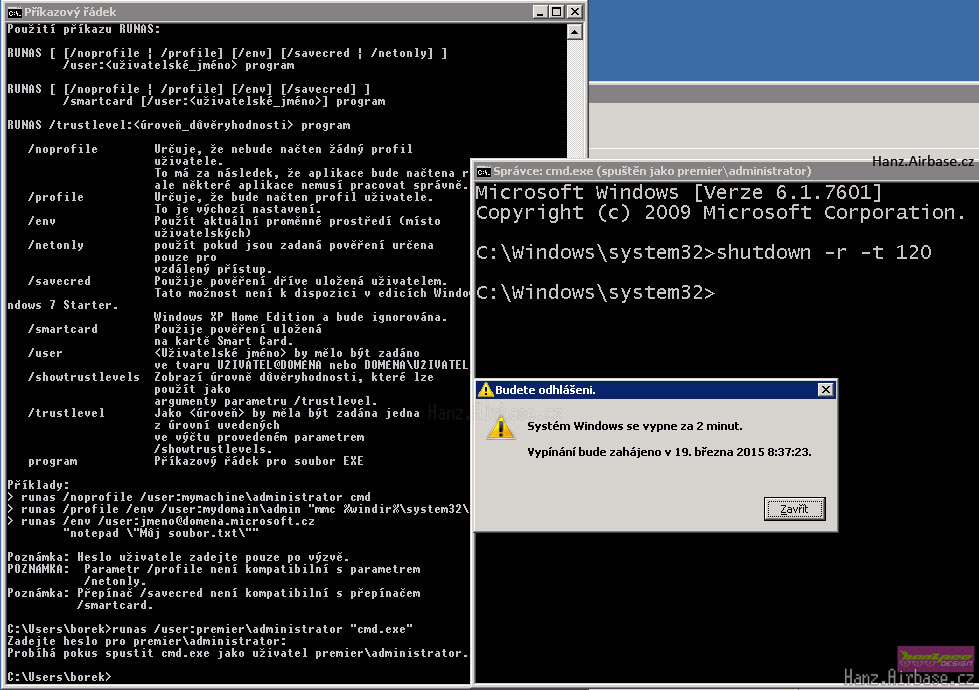
Task: Click the scroll-up arrow in Příkazový řádek
Action: click(575, 31)
